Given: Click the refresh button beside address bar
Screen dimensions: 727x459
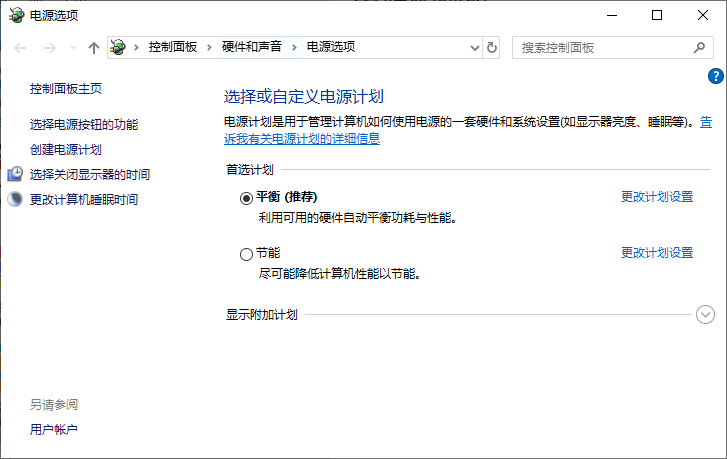Looking at the screenshot, I should [491, 47].
